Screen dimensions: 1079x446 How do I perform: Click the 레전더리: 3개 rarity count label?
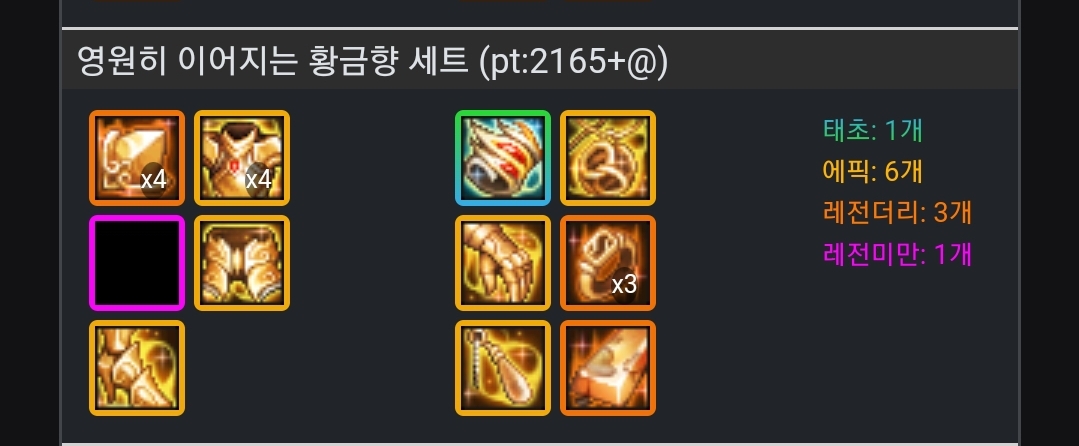[897, 213]
